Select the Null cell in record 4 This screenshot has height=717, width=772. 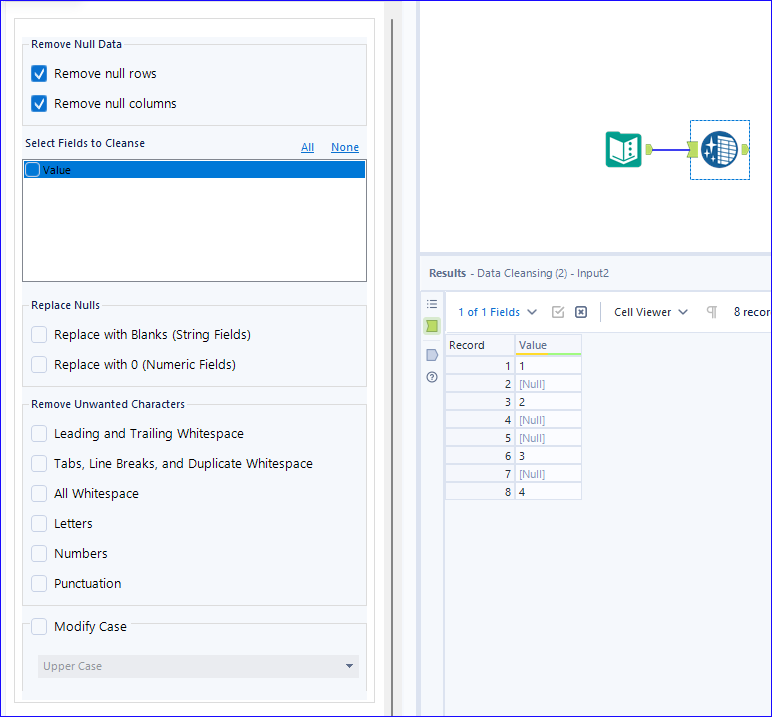(x=548, y=420)
